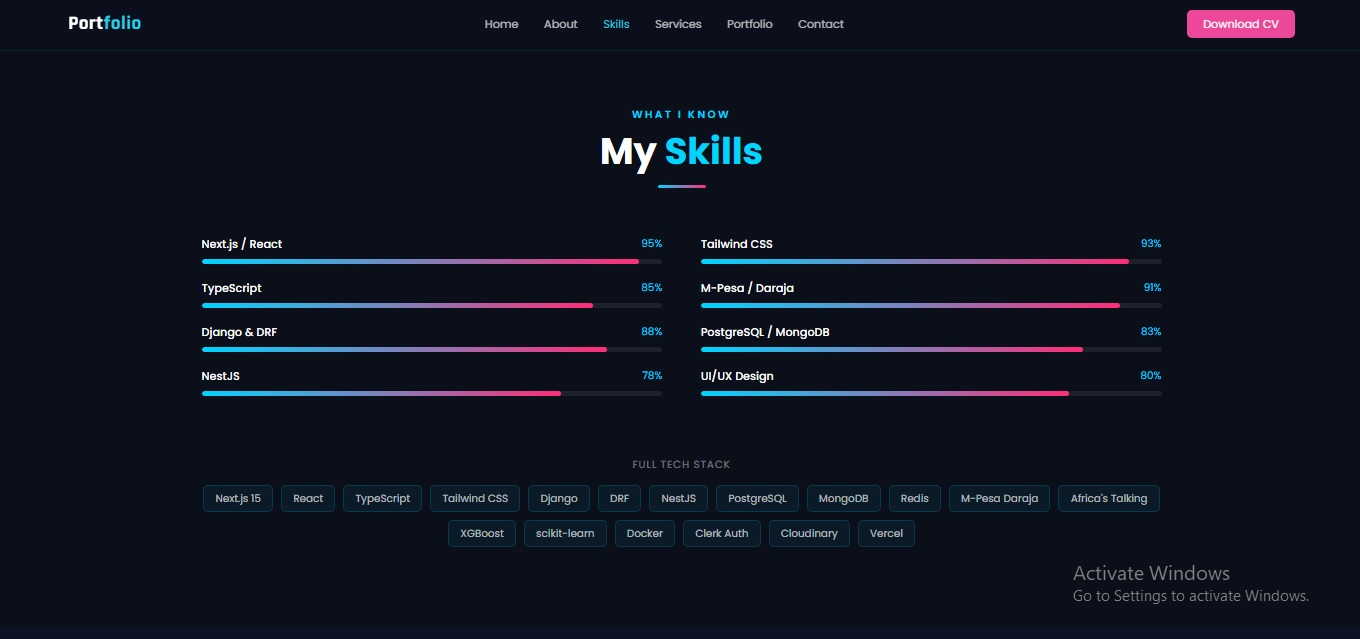Click the DRF tech tag
This screenshot has height=639, width=1360.
[x=620, y=498]
